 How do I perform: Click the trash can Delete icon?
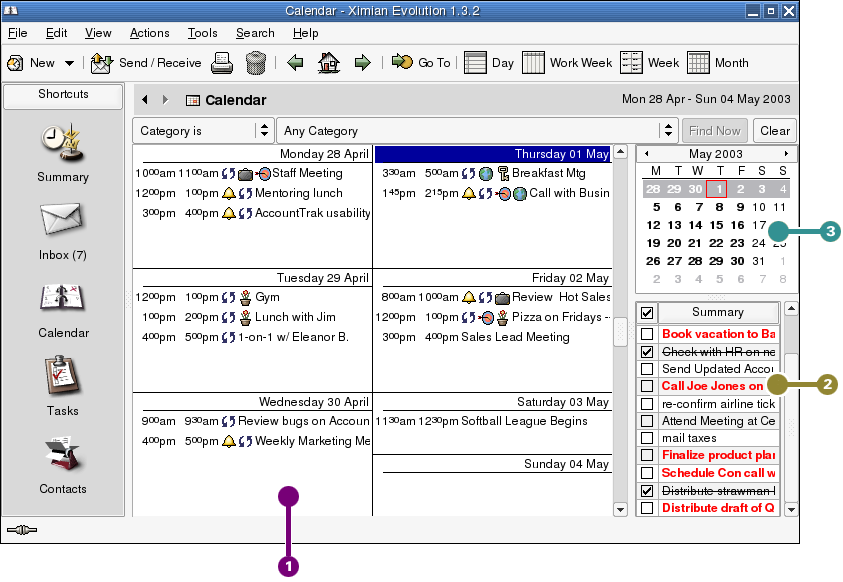click(256, 63)
